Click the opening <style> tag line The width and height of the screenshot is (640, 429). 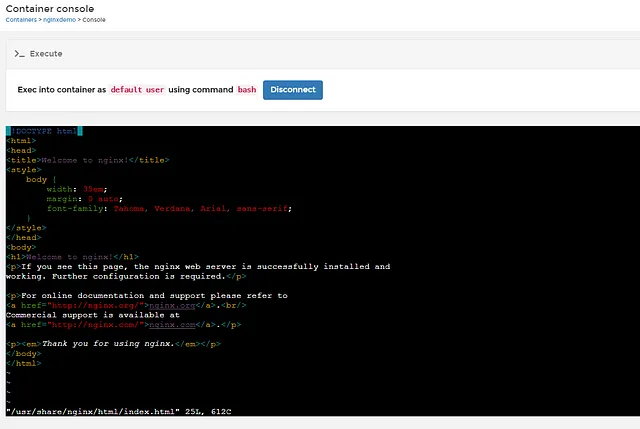tap(24, 170)
